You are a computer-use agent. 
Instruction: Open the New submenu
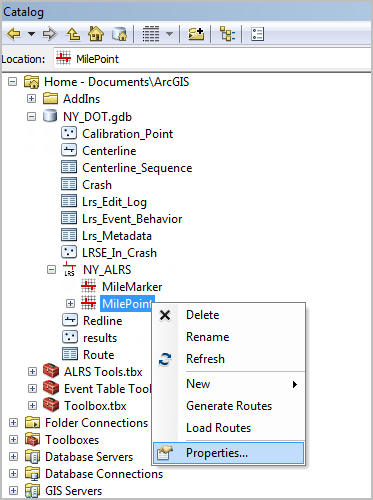[x=229, y=384]
